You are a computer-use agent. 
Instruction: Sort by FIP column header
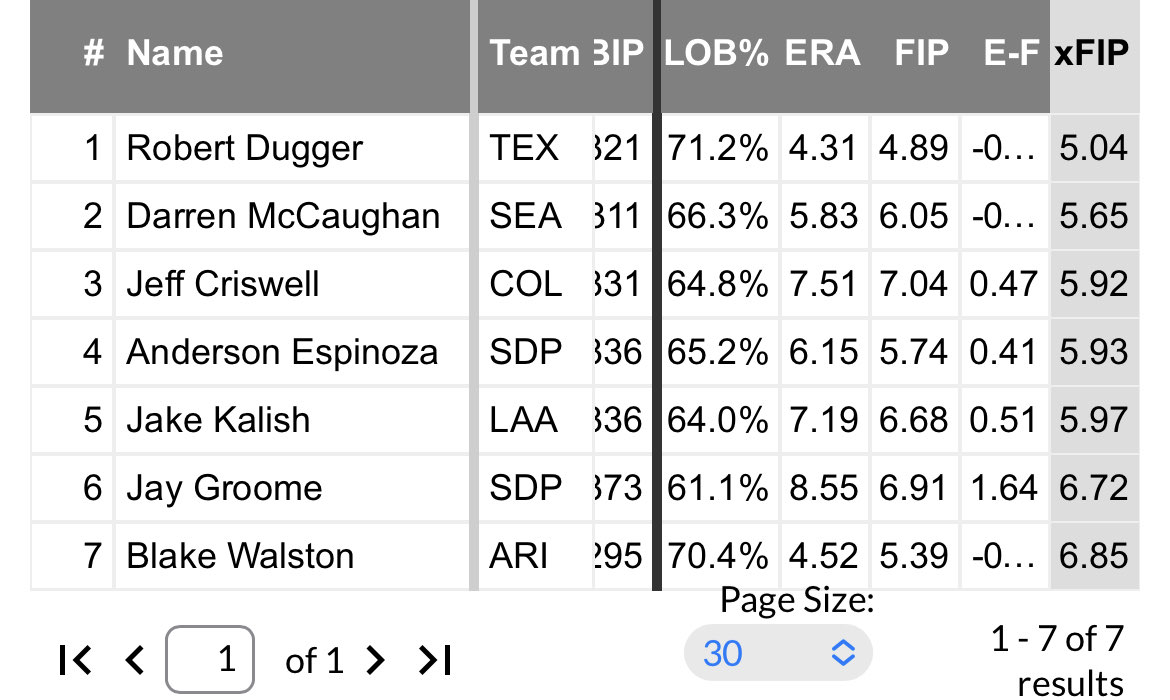(x=920, y=53)
